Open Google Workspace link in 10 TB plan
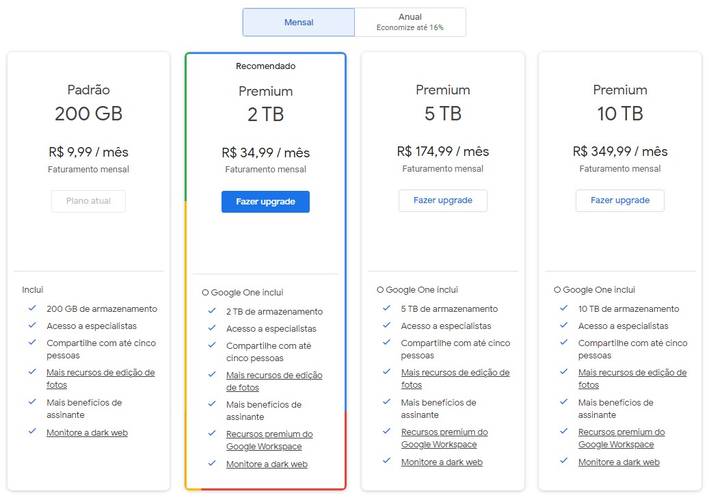This screenshot has height=500, width=709. [621, 438]
